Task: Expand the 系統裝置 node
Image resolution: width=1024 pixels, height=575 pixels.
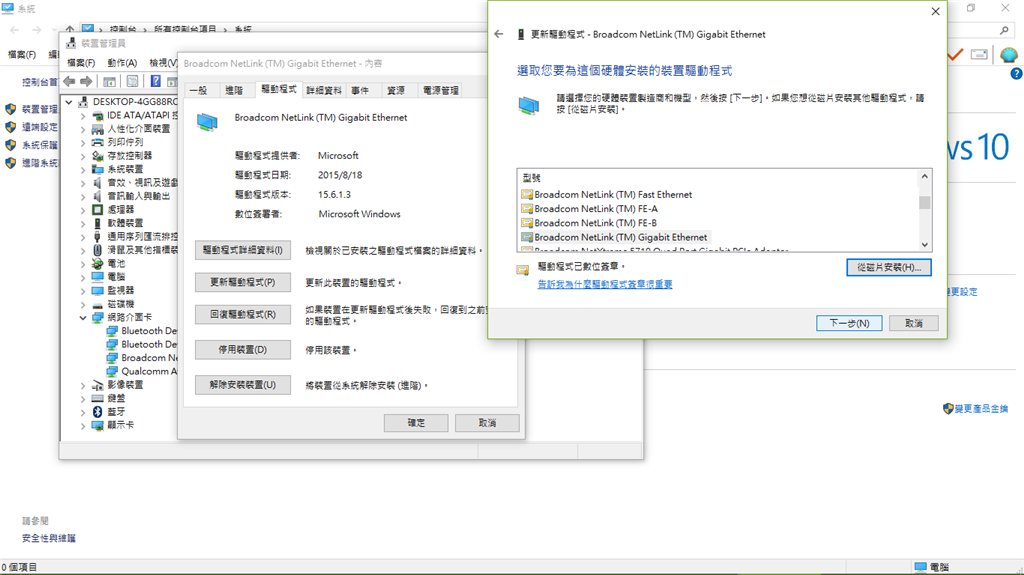Action: click(x=83, y=169)
